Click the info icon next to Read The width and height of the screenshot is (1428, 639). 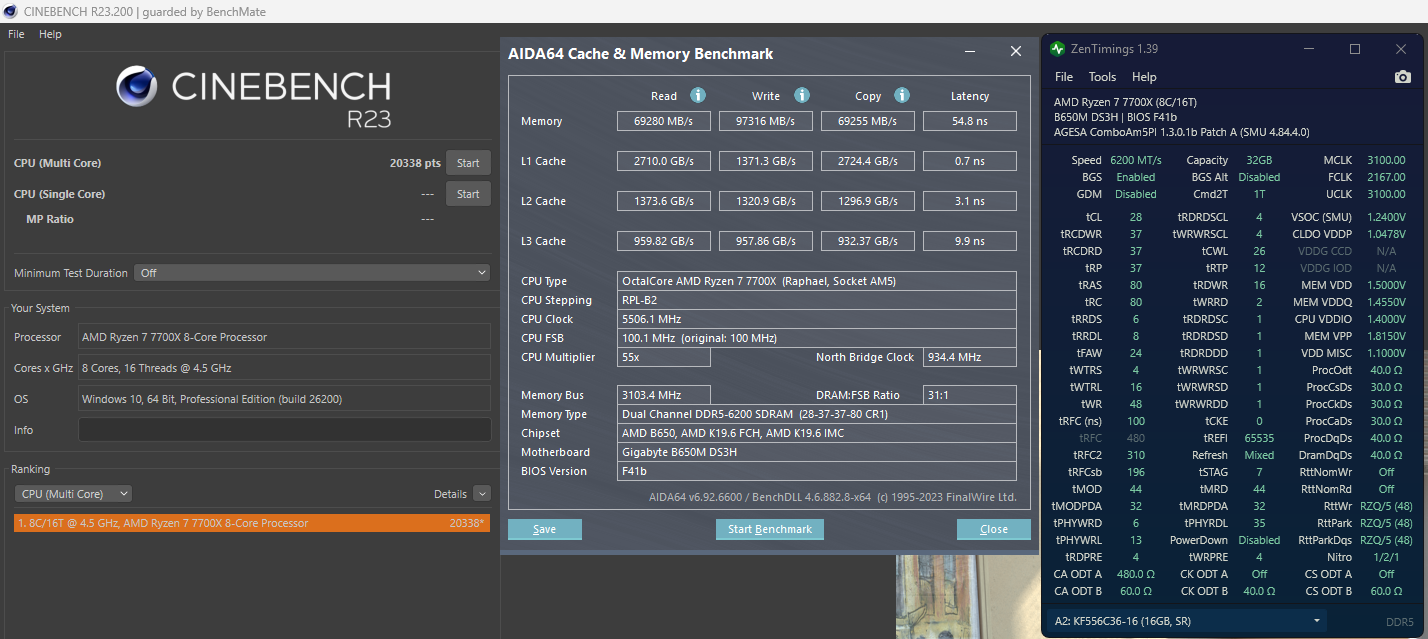698,95
